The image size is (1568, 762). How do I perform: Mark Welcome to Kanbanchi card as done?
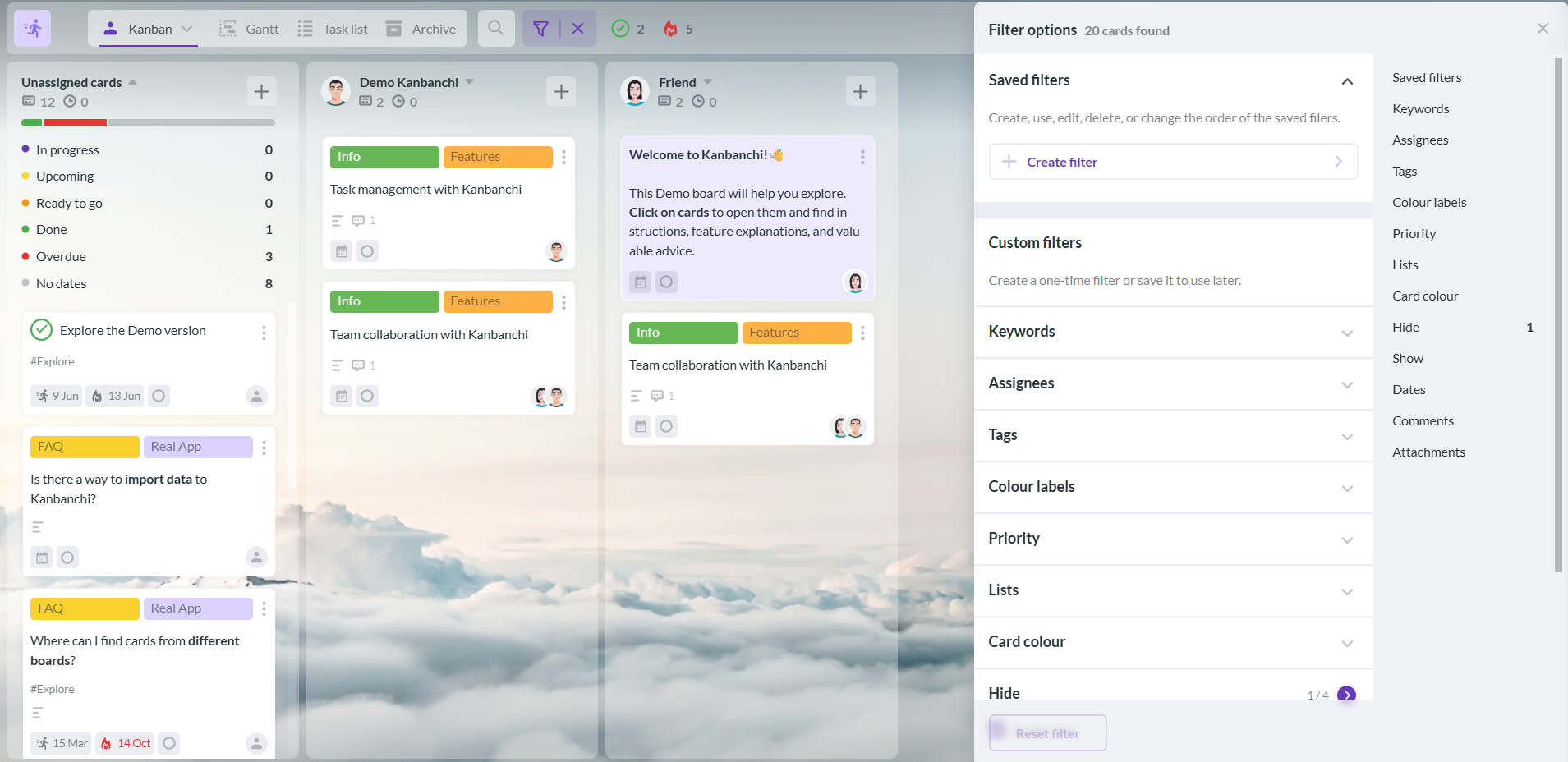coord(666,282)
